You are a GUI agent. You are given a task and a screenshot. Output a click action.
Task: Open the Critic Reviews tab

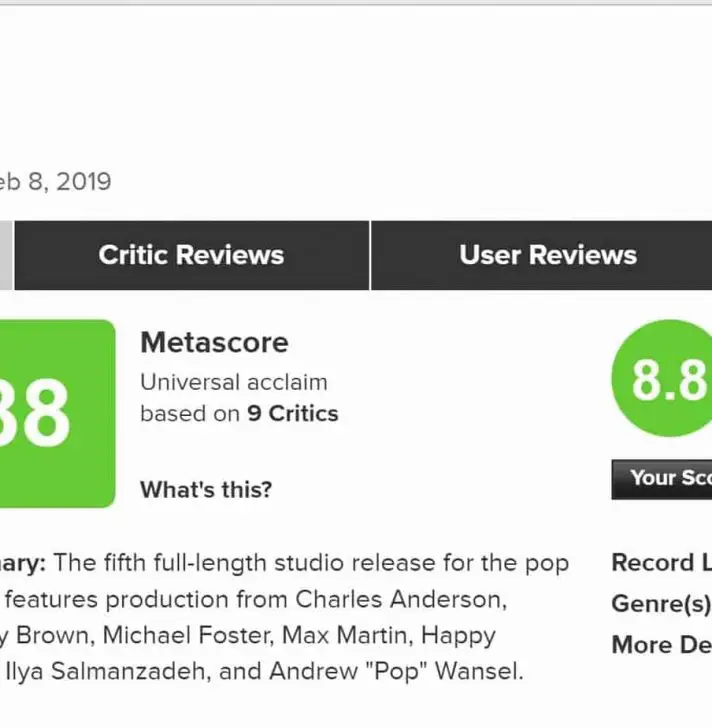(191, 255)
